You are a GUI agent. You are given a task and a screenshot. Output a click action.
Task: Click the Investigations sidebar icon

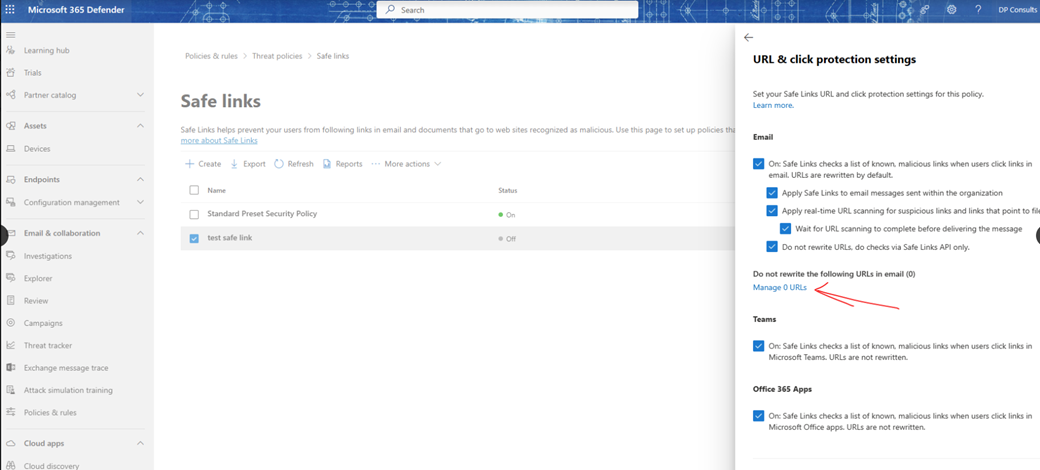tap(11, 256)
